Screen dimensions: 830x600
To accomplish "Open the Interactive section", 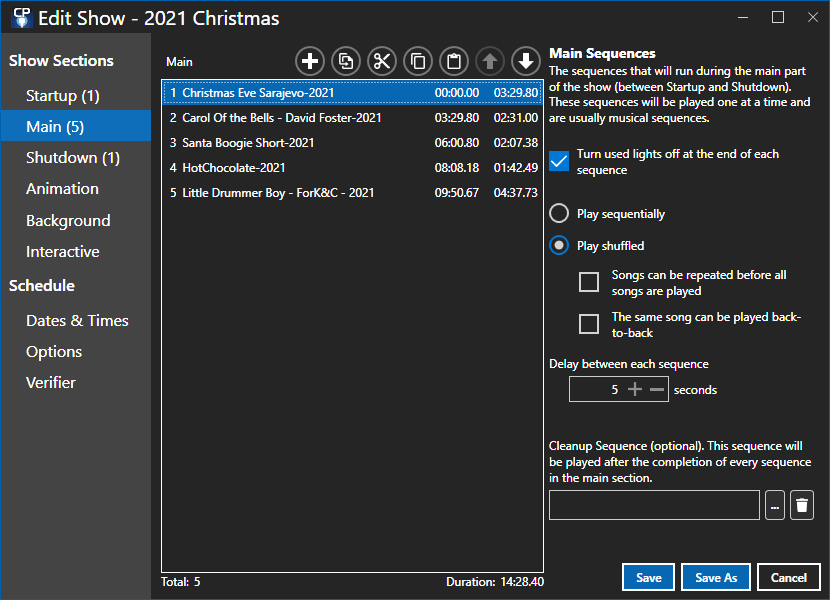I will click(76, 252).
